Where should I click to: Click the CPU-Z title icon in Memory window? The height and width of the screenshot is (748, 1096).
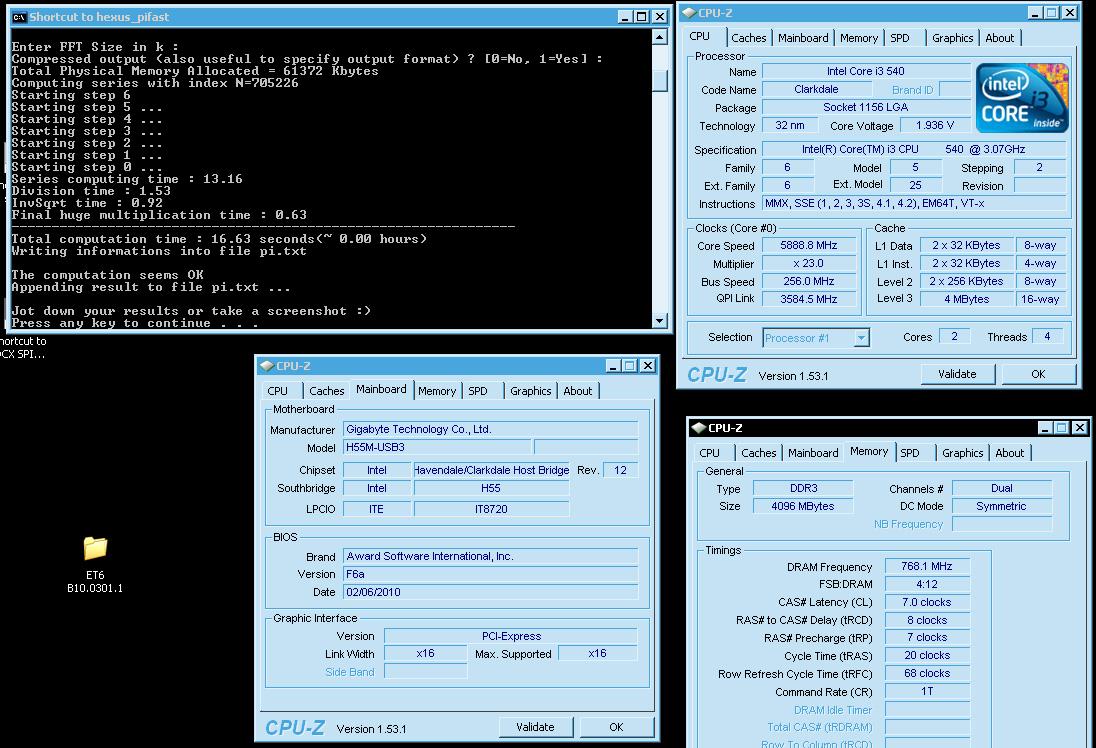pos(698,428)
